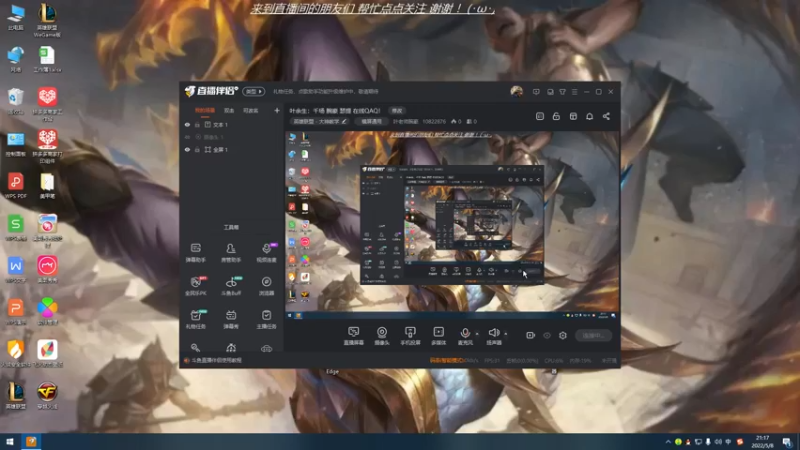
Task: Edit the 英雄联盟 category tag
Action: coord(319,121)
